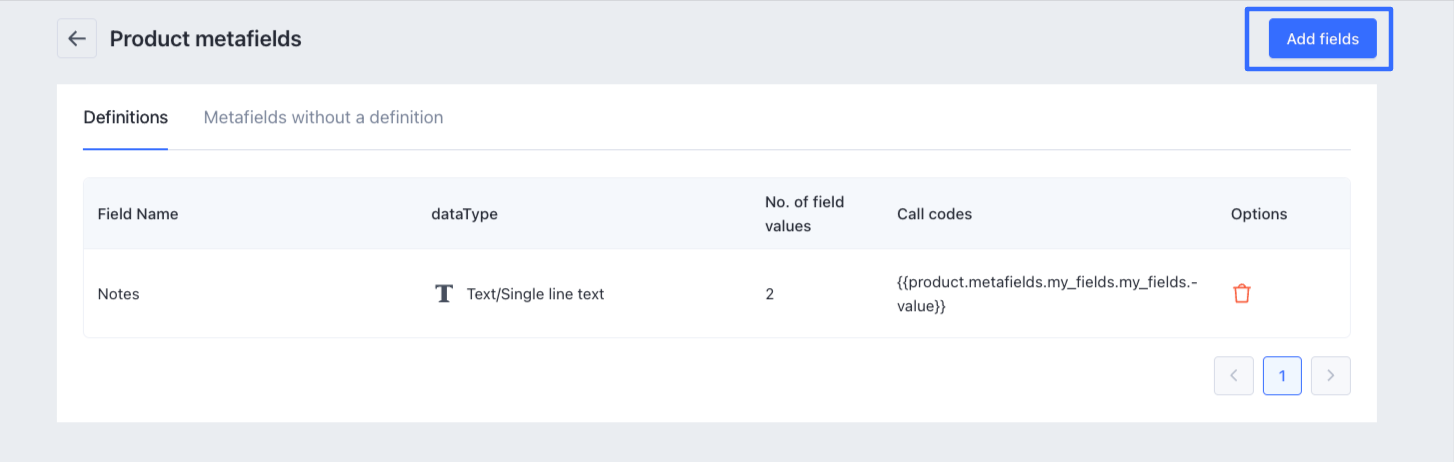Click the field values count 2
Screen dimensions: 1454x462
pyautogui.click(x=770, y=294)
